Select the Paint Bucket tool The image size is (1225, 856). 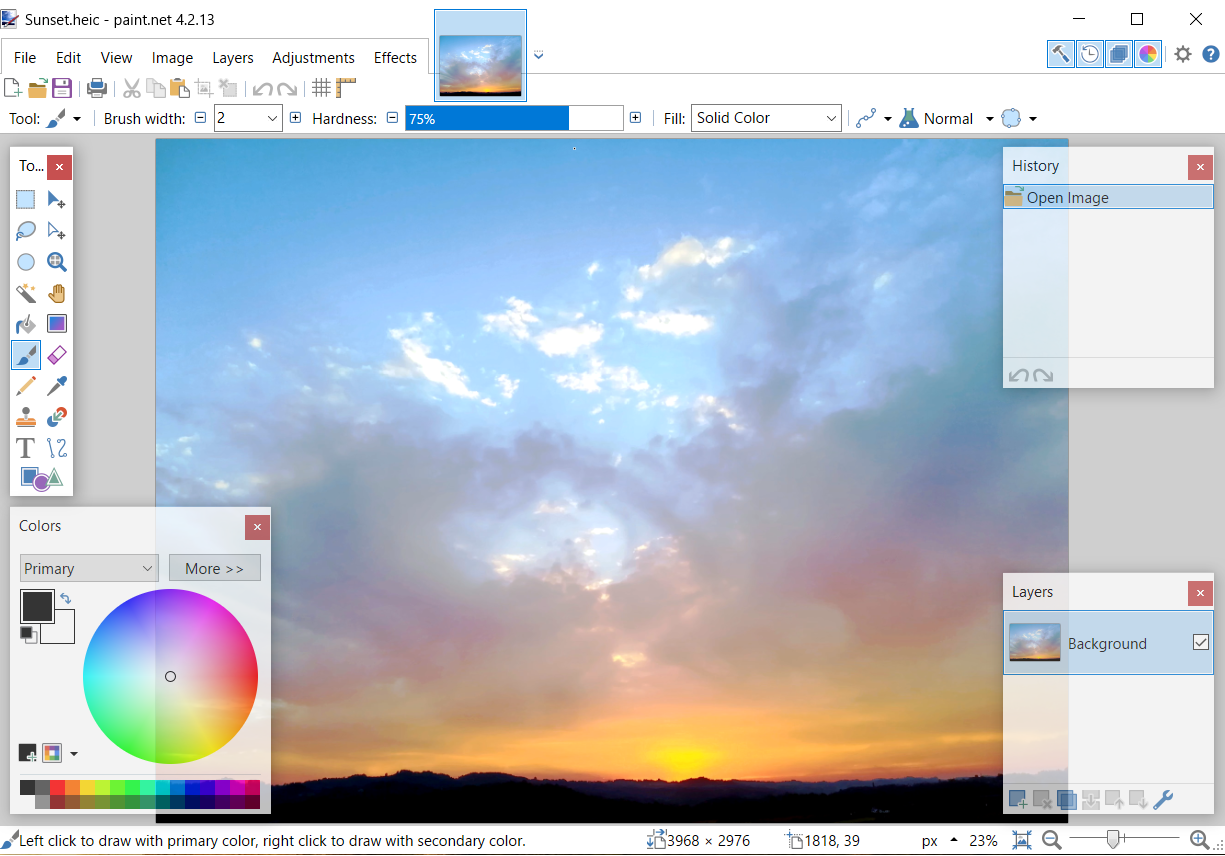26,324
